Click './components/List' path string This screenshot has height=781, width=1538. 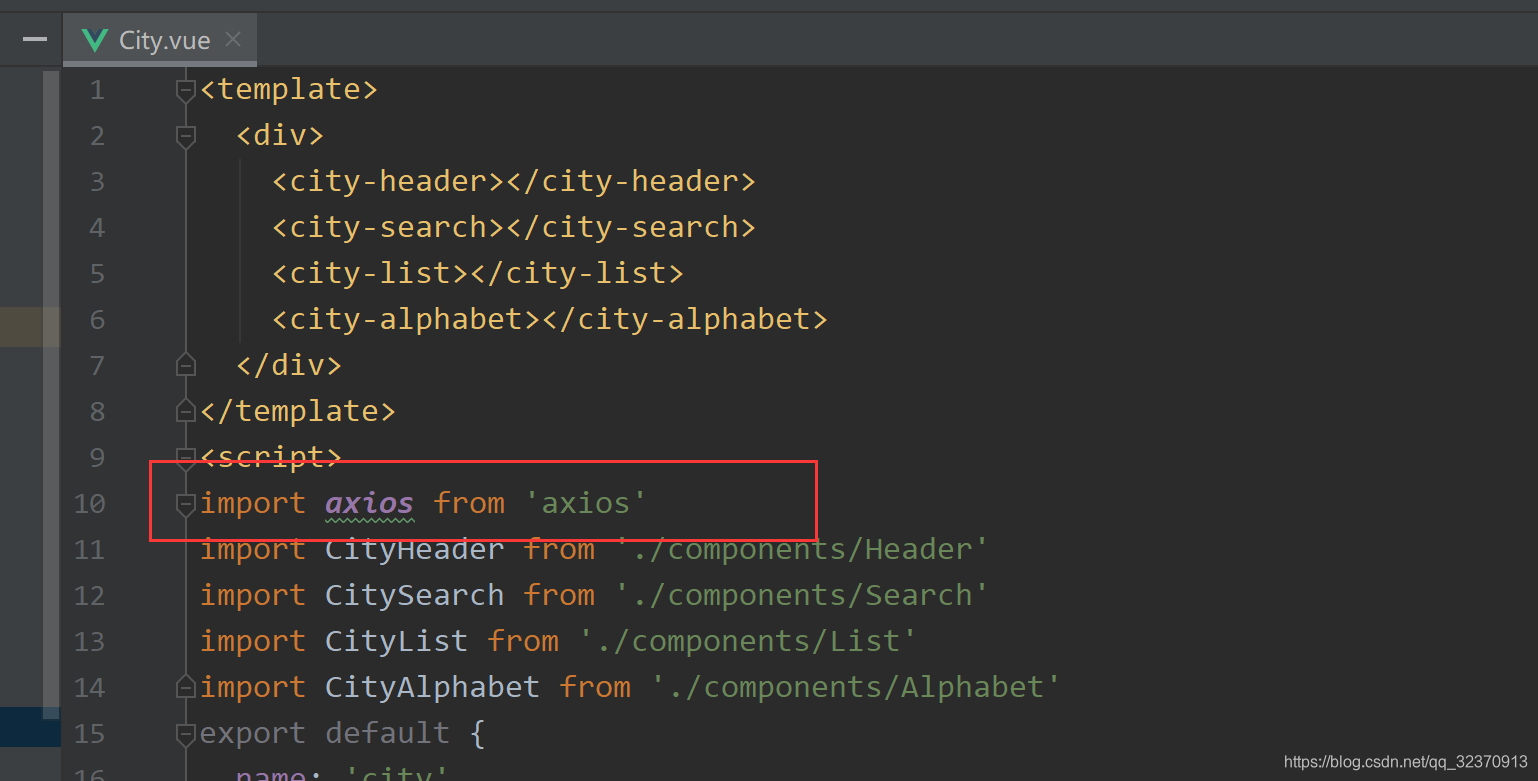[748, 641]
